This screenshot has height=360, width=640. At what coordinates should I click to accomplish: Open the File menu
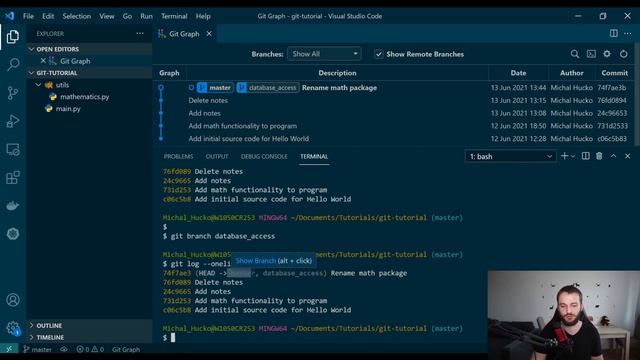[28, 16]
